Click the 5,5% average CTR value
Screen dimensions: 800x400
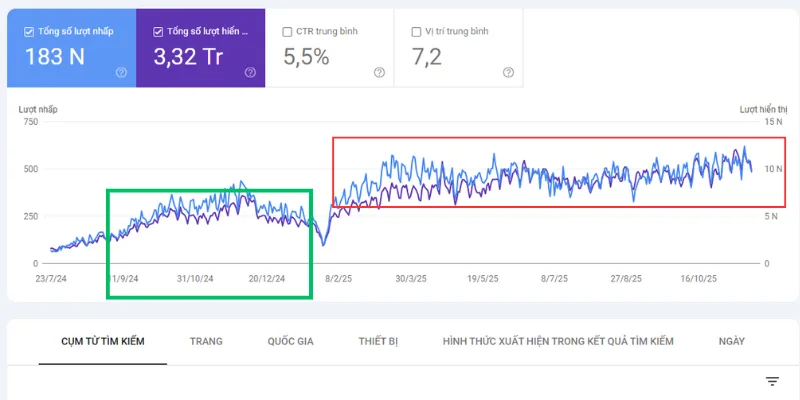[x=306, y=57]
